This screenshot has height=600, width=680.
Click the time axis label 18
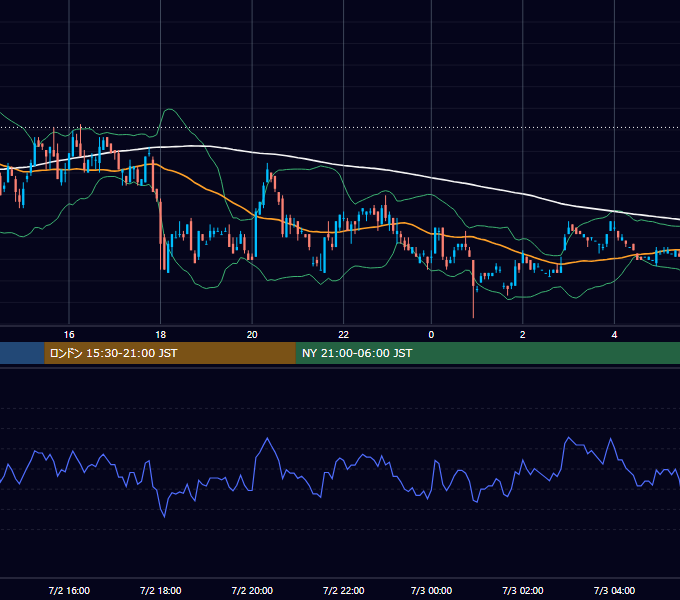(x=160, y=335)
